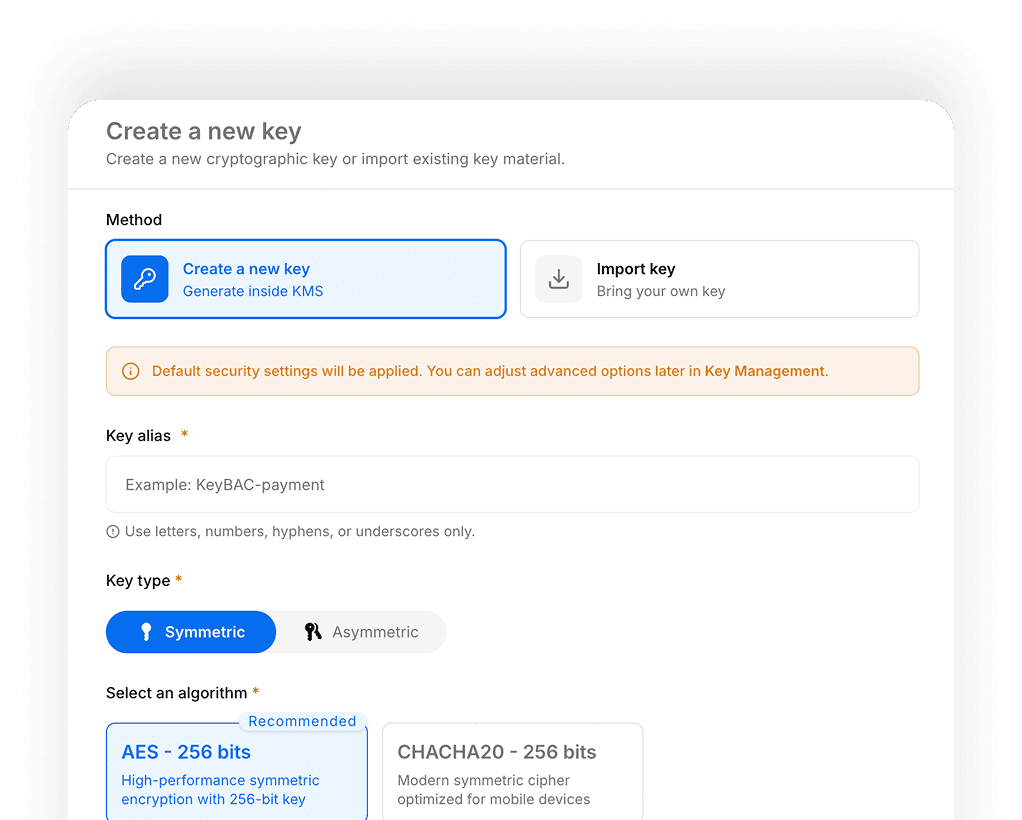Click the 'Method' section label
This screenshot has width=1022, height=820.
click(x=134, y=220)
